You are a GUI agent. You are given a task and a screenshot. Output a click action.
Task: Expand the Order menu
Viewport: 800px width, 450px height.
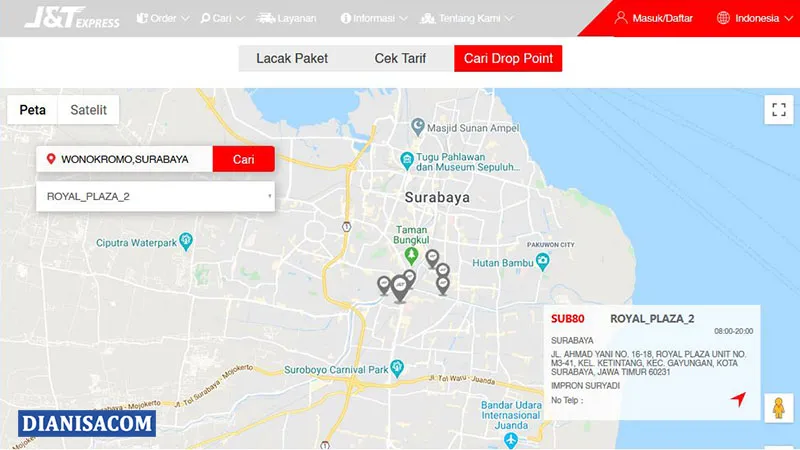(x=163, y=18)
